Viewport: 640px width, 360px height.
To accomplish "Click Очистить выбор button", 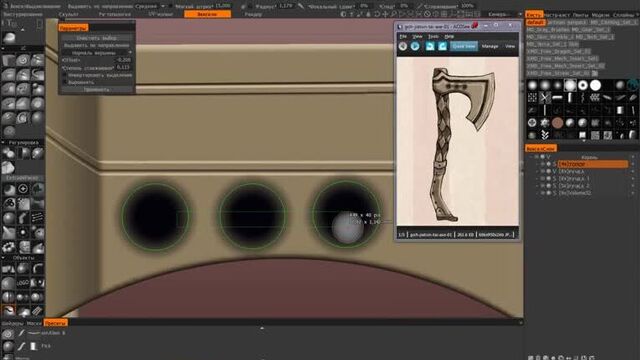I will point(96,38).
